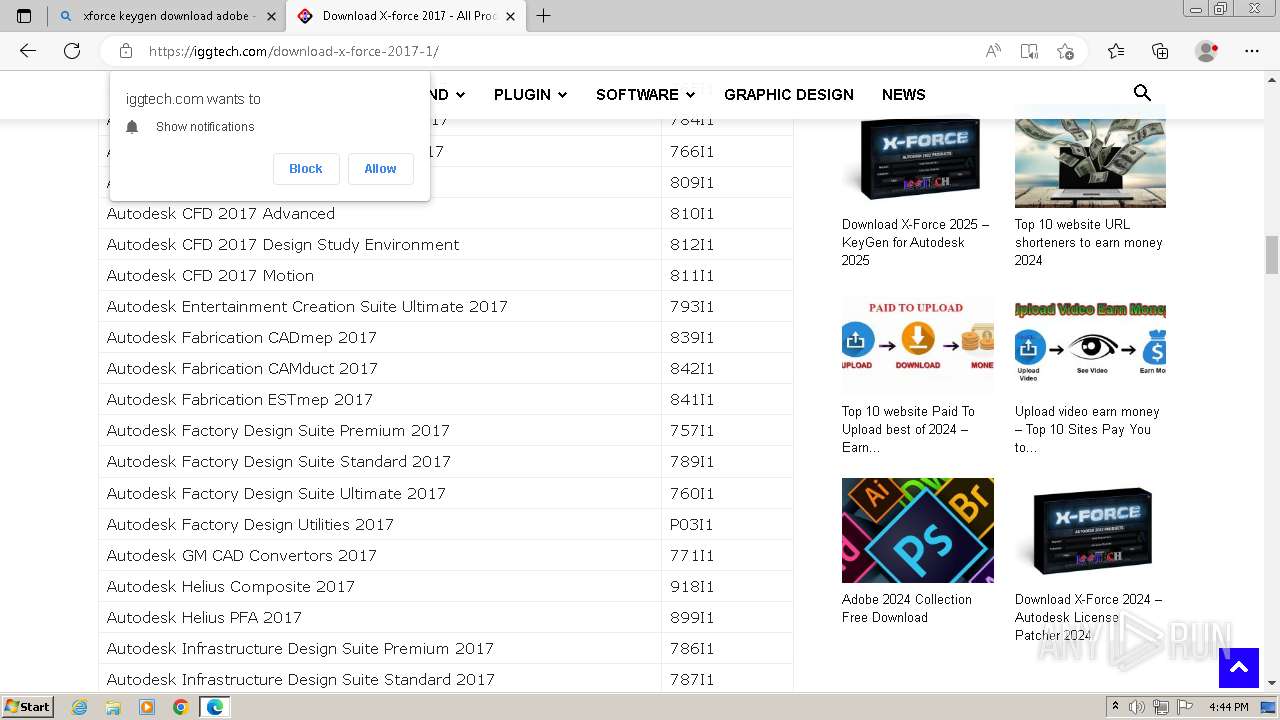Image resolution: width=1280 pixels, height=720 pixels.
Task: Select Autodesk Fabrication CAMduct 2017 text
Action: click(242, 369)
